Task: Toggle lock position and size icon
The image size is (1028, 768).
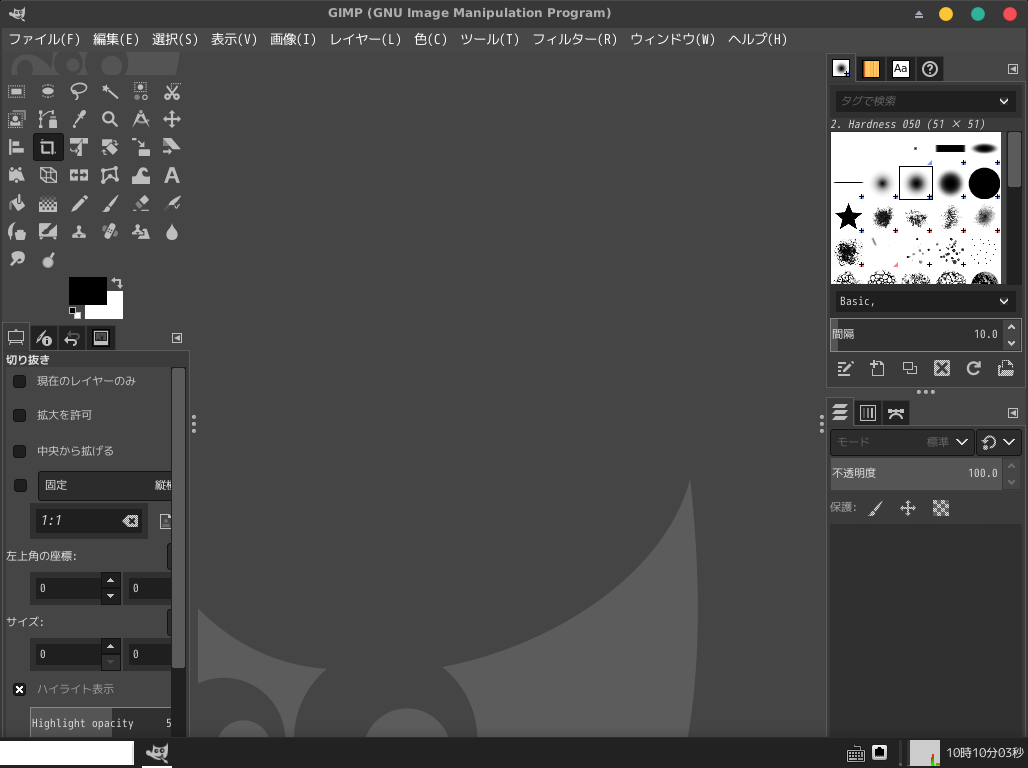Action: point(908,508)
